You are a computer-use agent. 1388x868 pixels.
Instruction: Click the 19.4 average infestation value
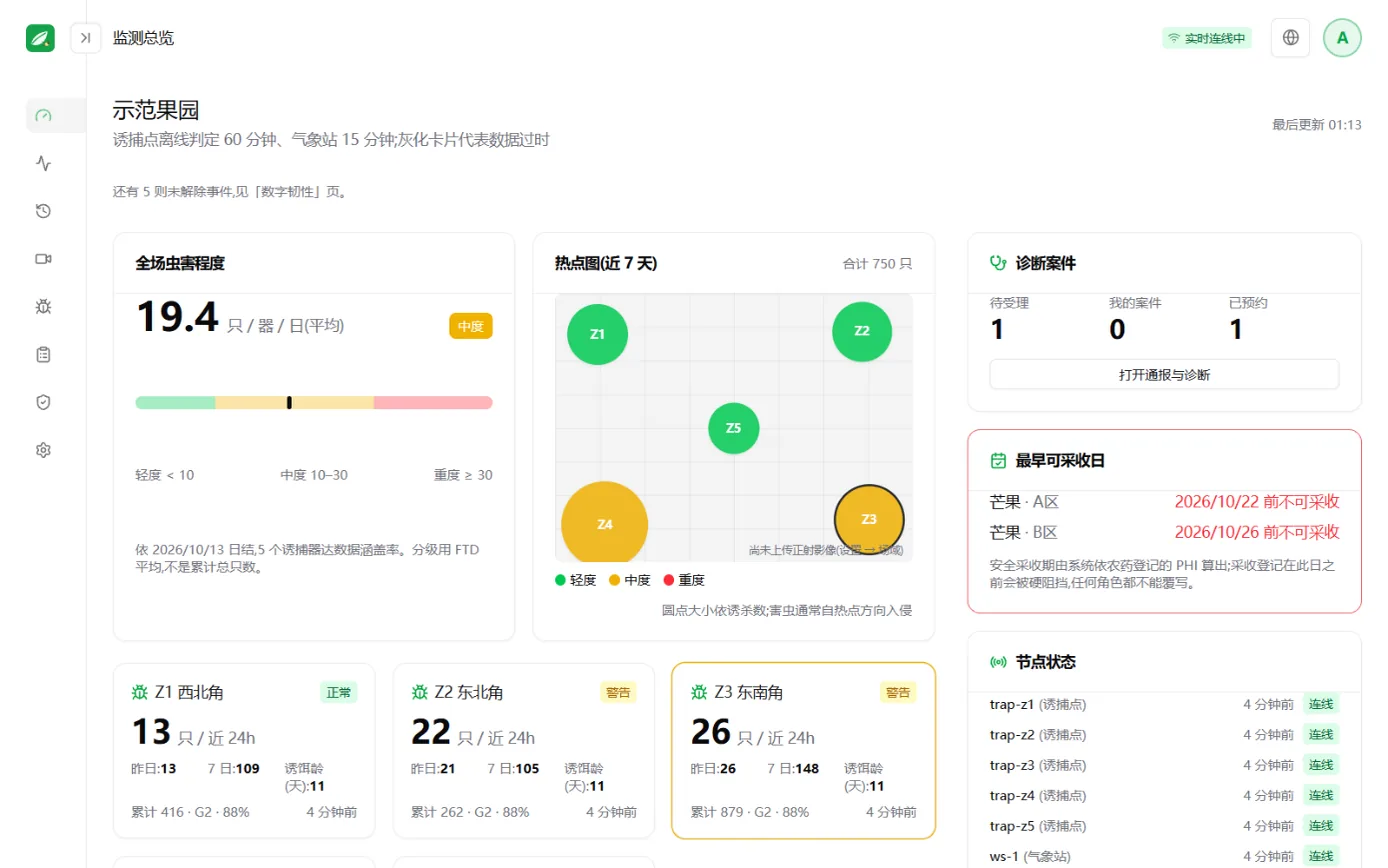(x=177, y=318)
